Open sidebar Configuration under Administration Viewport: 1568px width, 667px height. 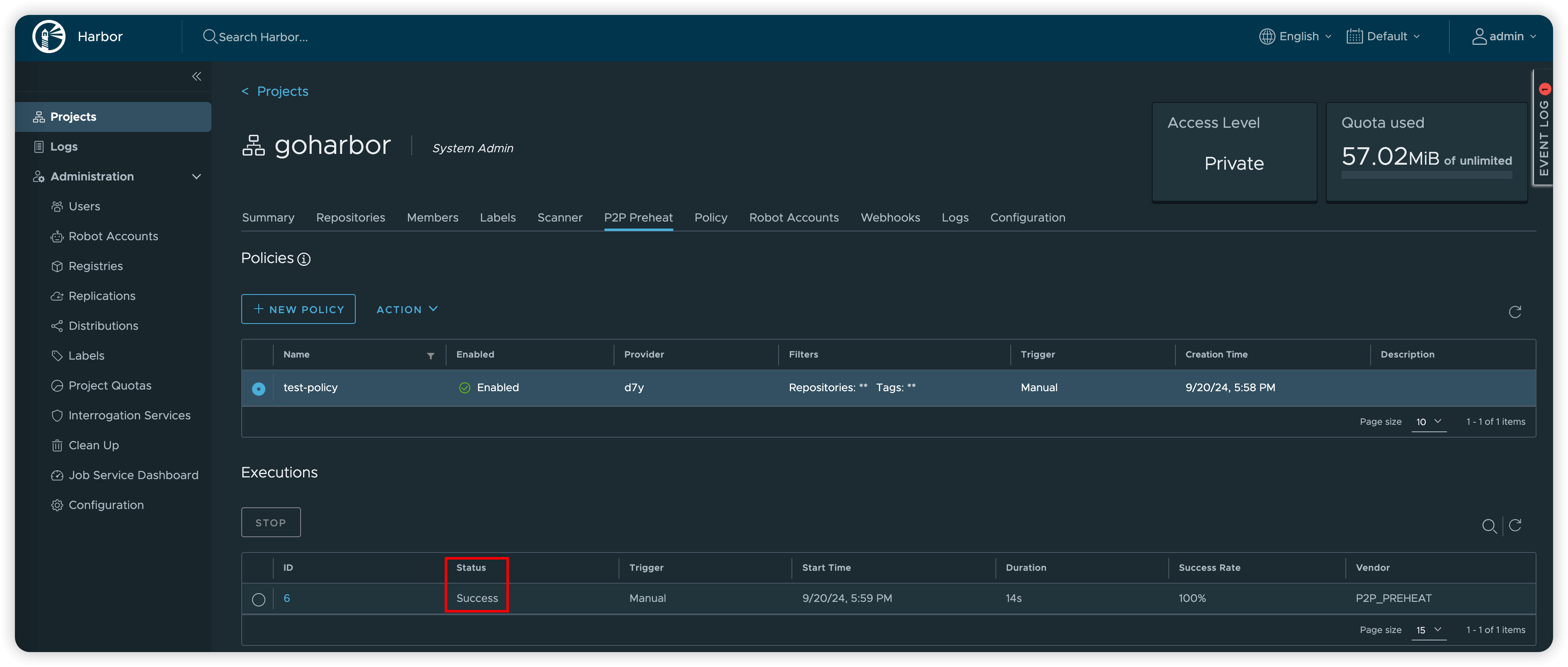click(x=106, y=504)
